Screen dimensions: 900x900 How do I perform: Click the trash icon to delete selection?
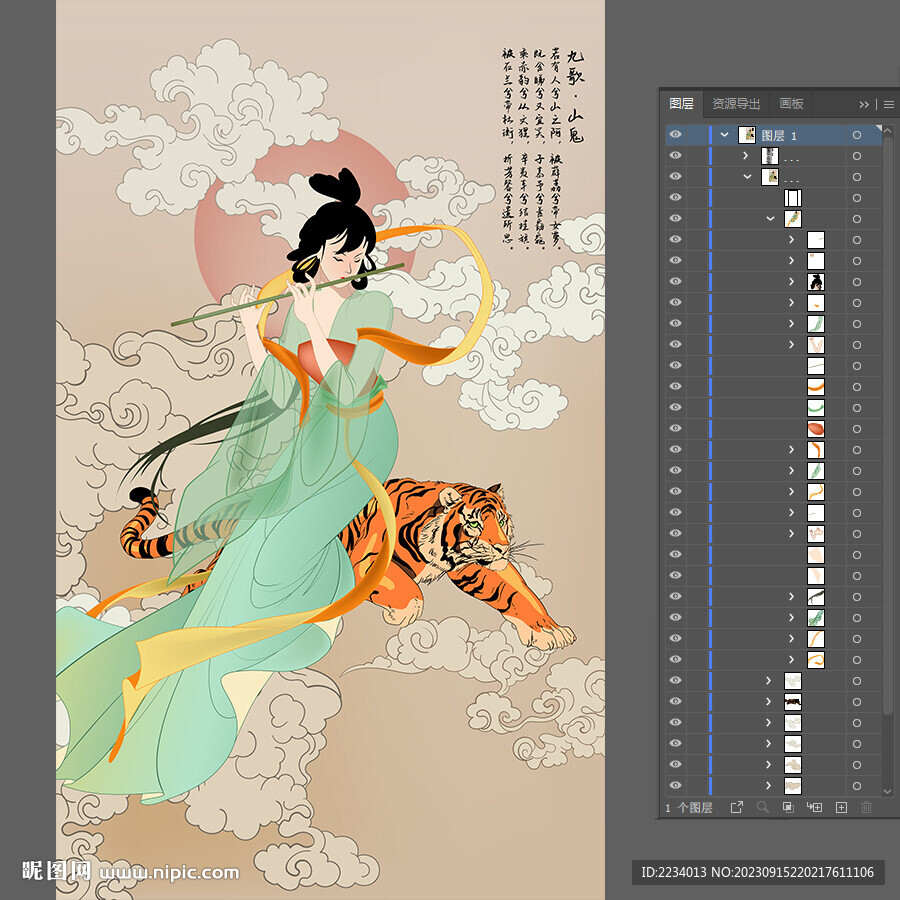pyautogui.click(x=866, y=807)
